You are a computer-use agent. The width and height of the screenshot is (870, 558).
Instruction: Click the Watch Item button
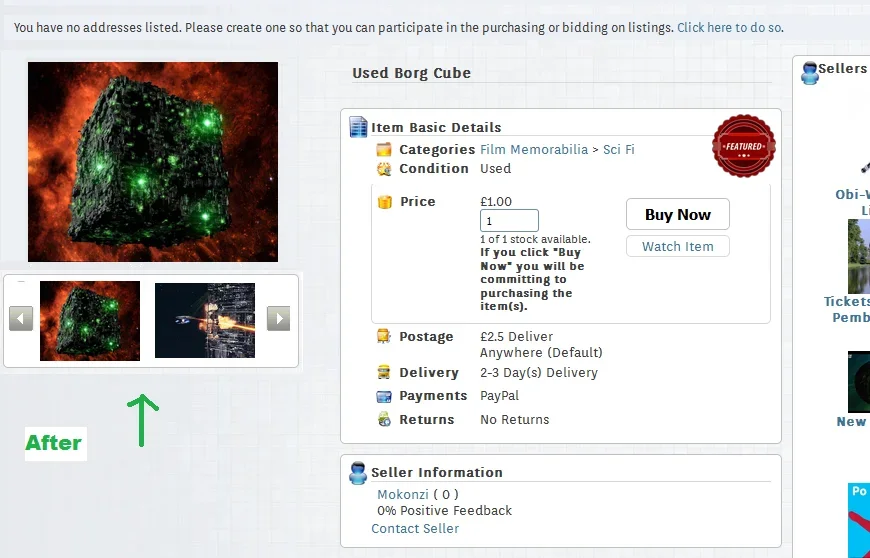point(677,246)
